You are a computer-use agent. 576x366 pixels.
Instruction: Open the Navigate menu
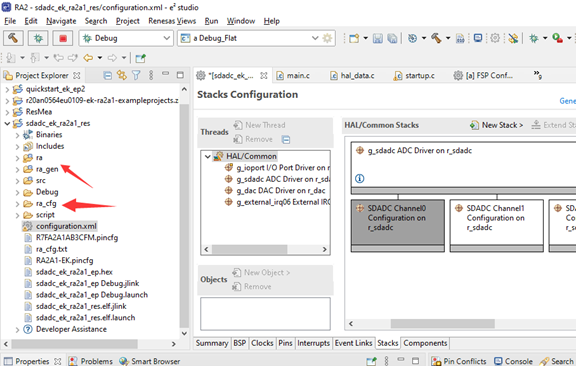coord(61,21)
